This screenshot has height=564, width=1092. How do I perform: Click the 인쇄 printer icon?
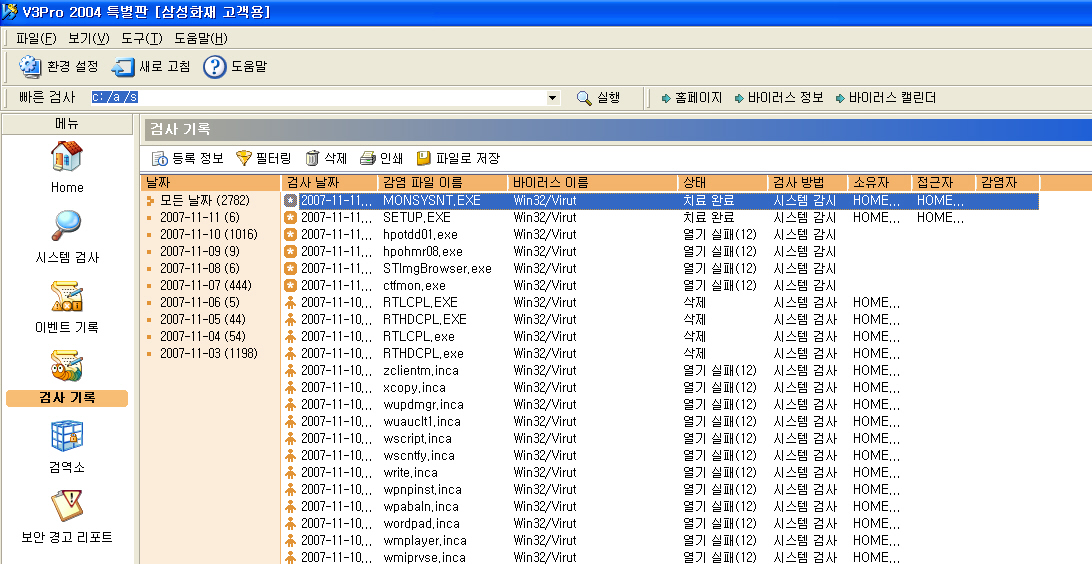368,159
